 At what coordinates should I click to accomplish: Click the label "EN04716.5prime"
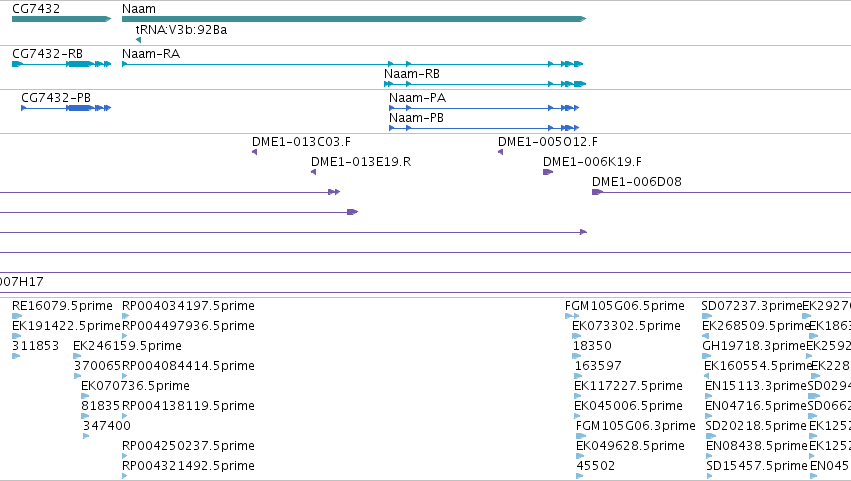(756, 406)
